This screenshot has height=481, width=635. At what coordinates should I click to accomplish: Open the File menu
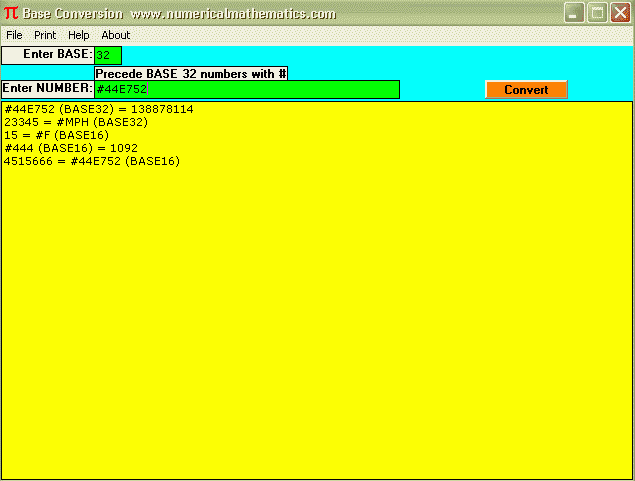[x=14, y=35]
